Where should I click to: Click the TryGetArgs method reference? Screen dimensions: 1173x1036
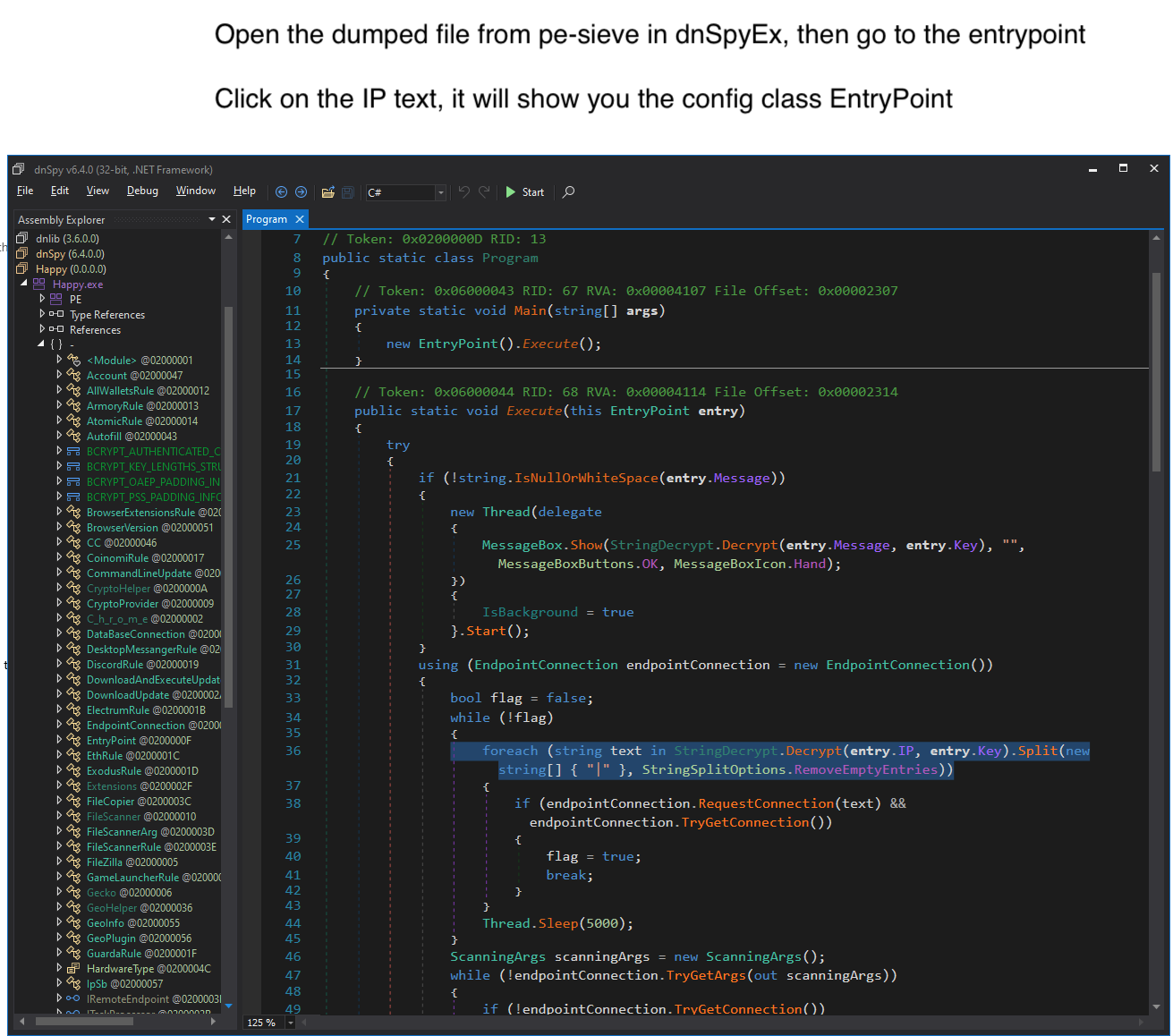706,975
